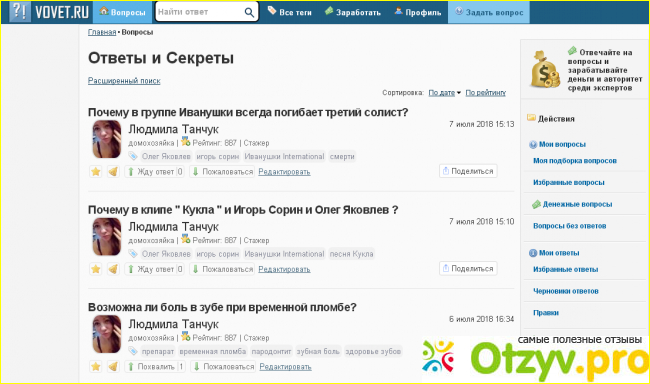Image resolution: width=650 pixels, height=384 pixels.
Task: Click Похвалить on the временной пломбе question
Action: coord(155,367)
